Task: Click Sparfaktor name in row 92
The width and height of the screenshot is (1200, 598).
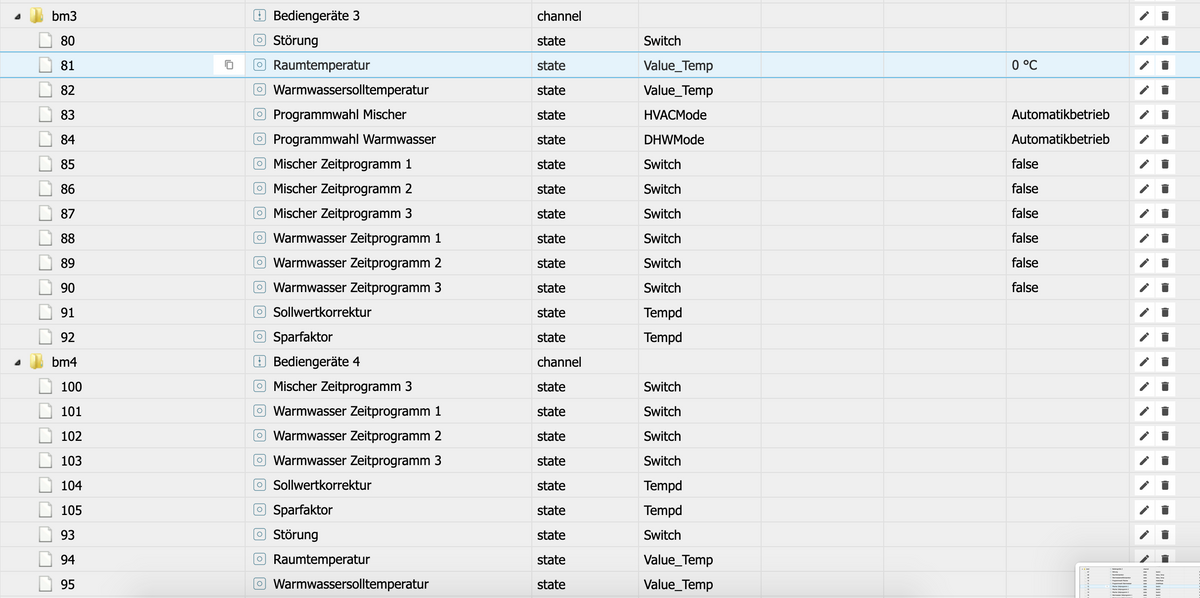Action: pos(303,337)
